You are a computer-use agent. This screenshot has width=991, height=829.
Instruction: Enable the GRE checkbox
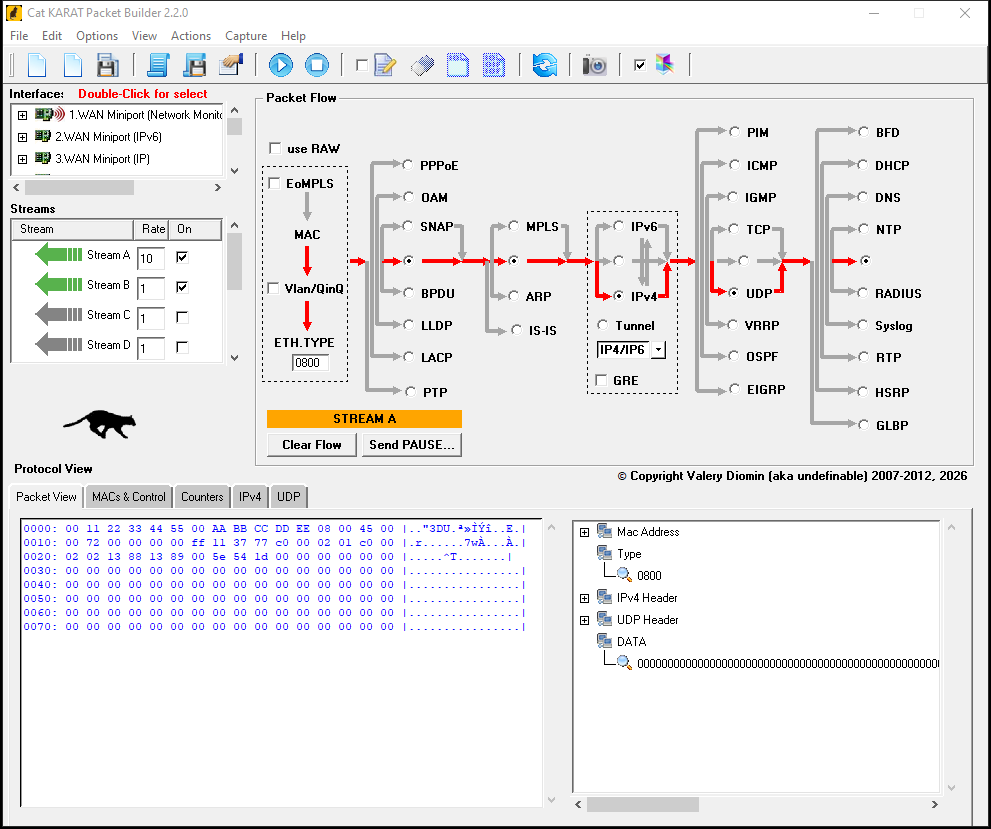click(x=601, y=380)
